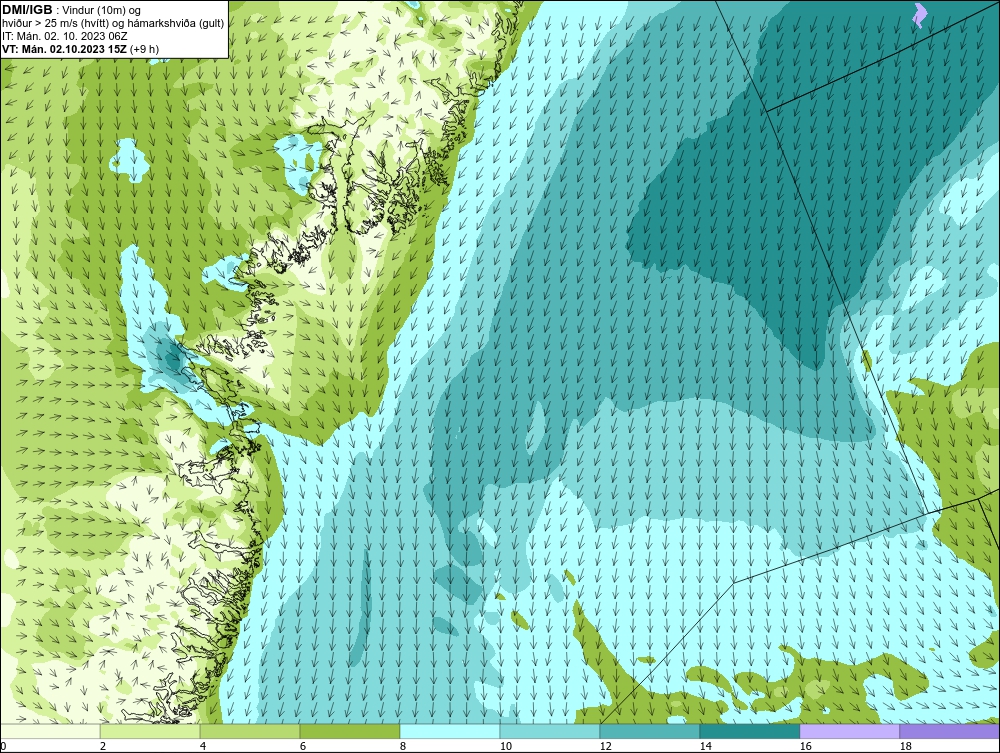Click the 0–2 m/s pale legend swatch
Image resolution: width=1000 pixels, height=753 pixels.
(x=50, y=731)
